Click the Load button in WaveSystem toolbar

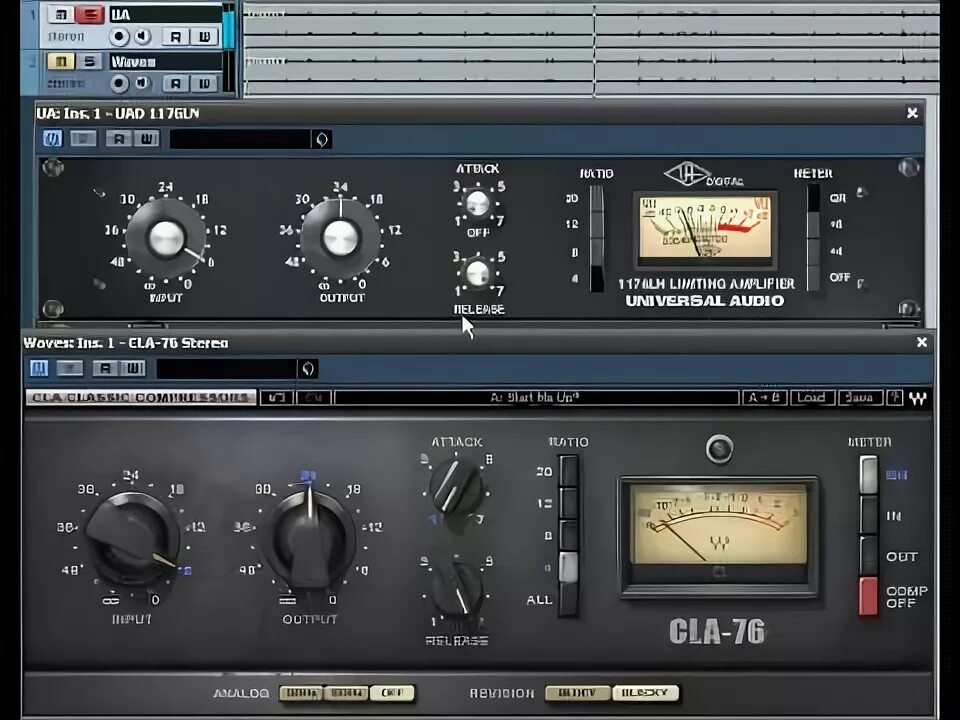[811, 398]
